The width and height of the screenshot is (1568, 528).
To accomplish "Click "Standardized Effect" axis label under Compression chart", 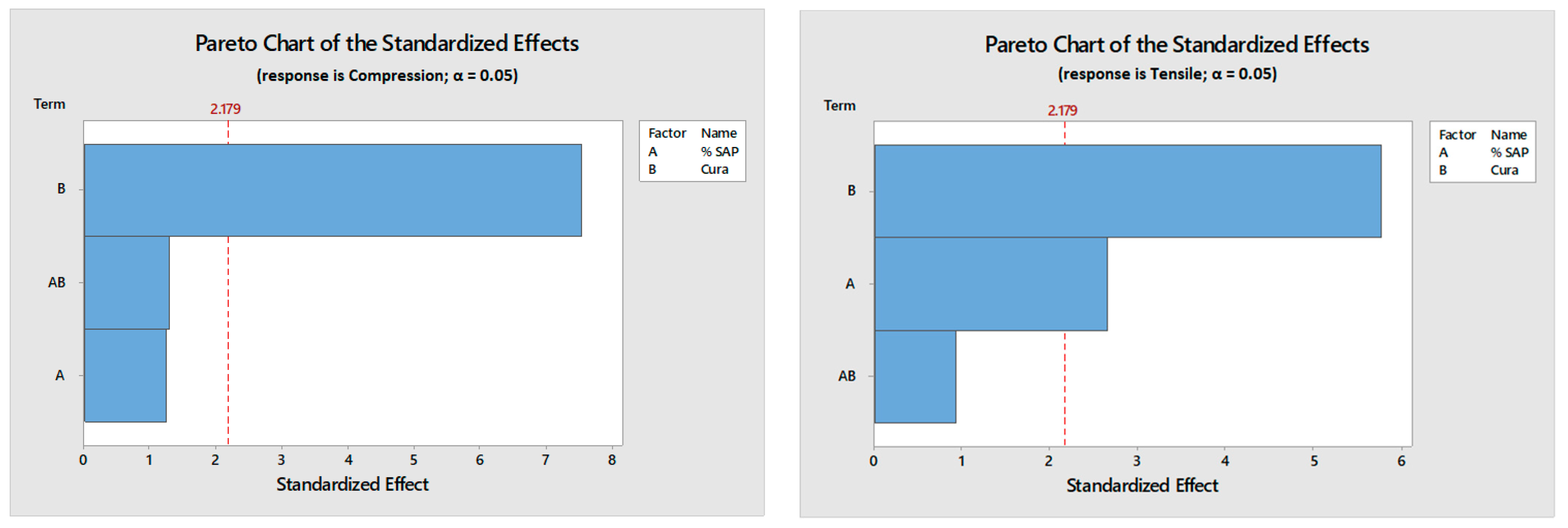I will click(x=353, y=484).
